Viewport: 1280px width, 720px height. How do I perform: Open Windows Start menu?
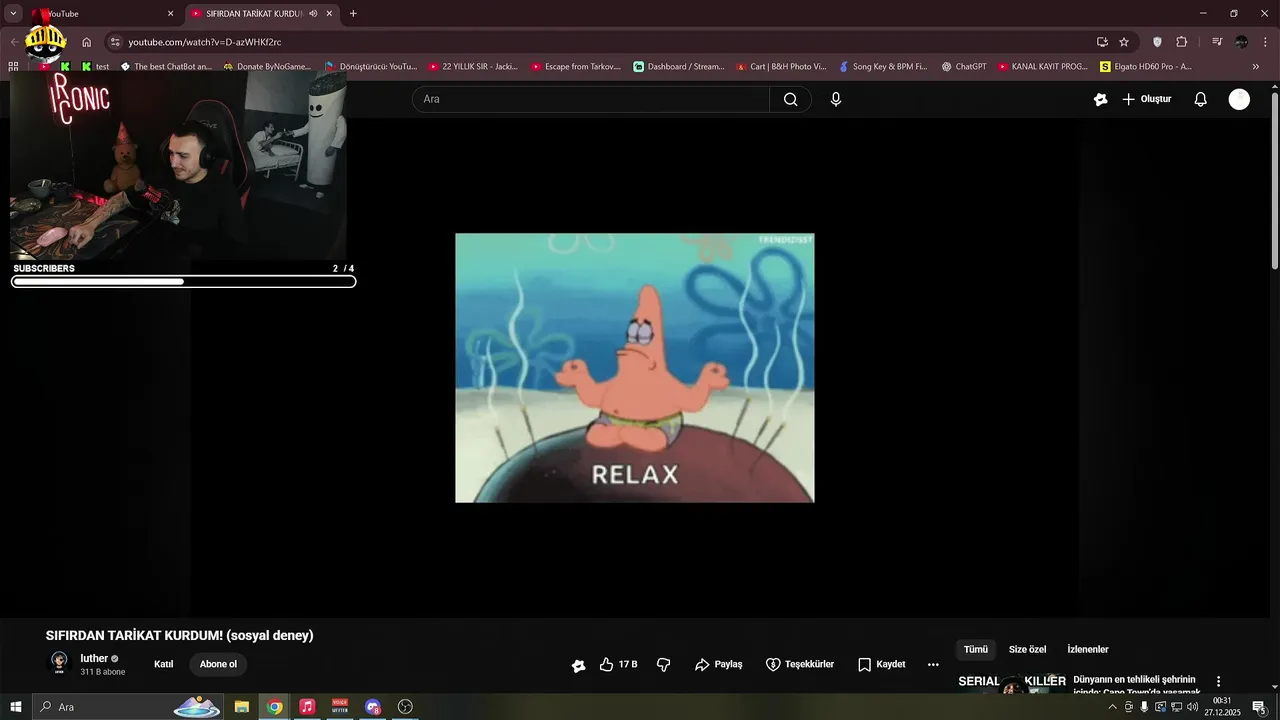tap(16, 707)
